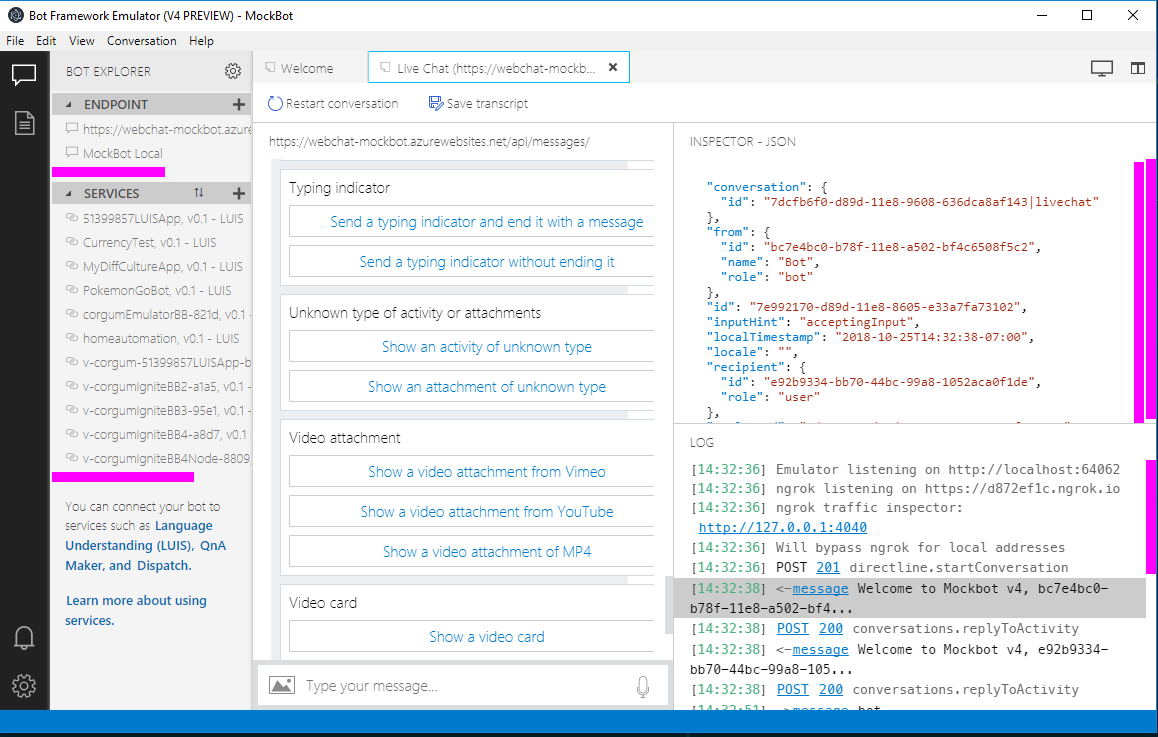Collapse the SERVICES section
Screen dimensions: 1158x737
(x=68, y=192)
